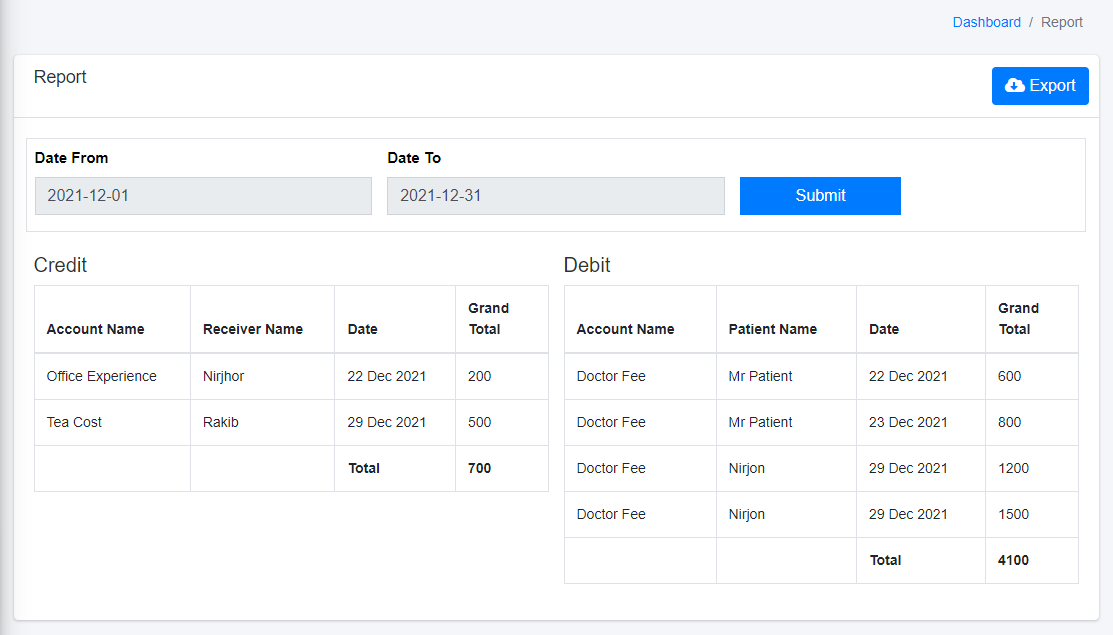1113x635 pixels.
Task: Click the Debit table Grand Total header
Action: [1018, 319]
